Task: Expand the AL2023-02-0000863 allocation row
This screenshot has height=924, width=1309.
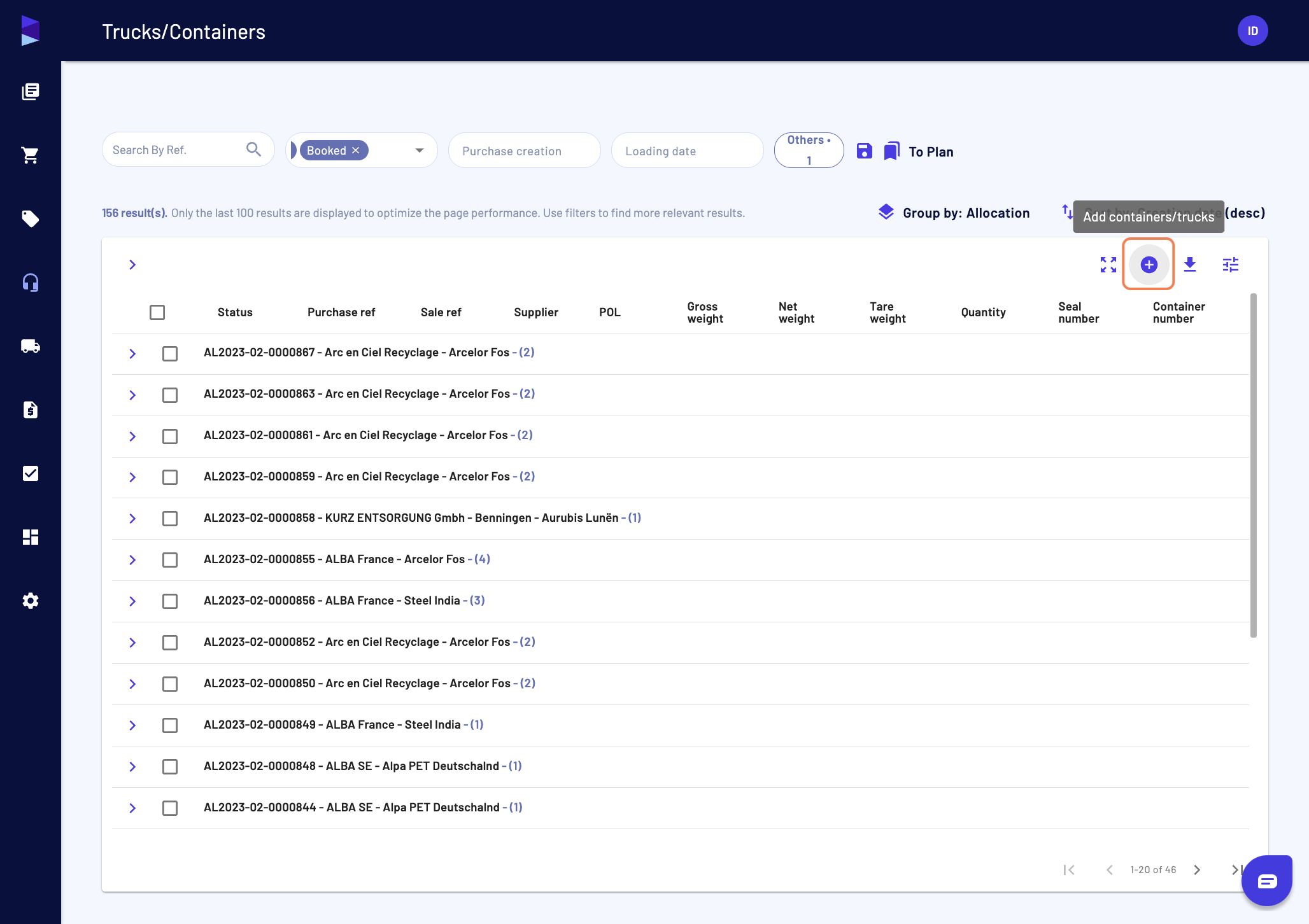Action: (132, 395)
